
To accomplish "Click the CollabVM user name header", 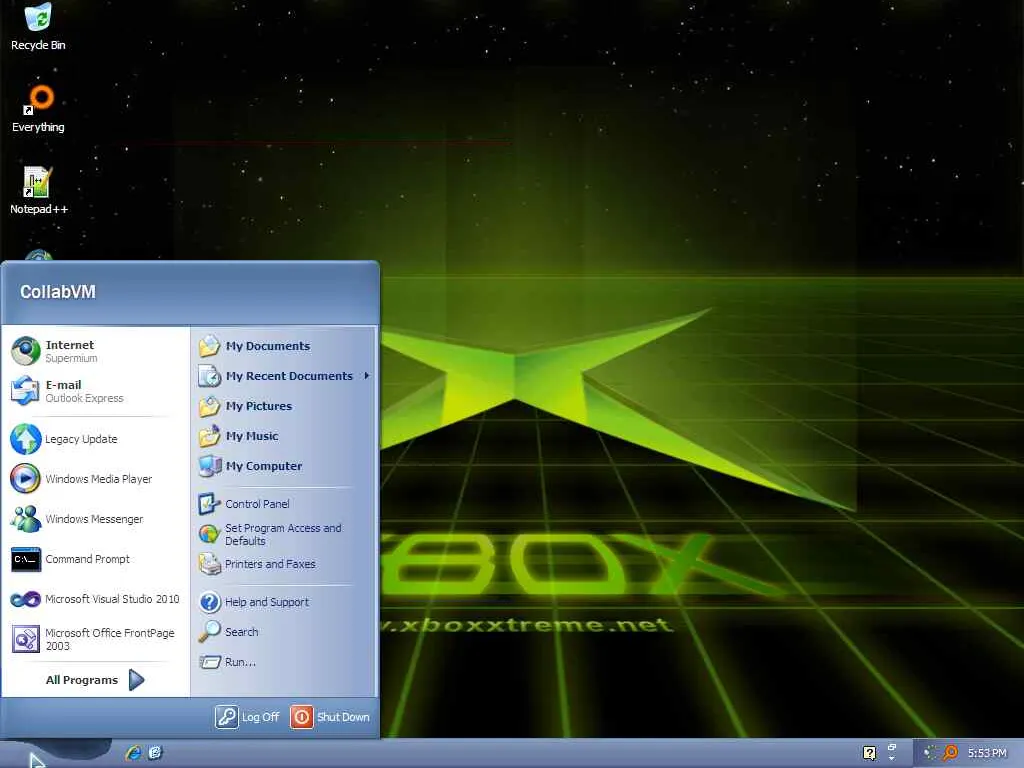I will point(58,292).
